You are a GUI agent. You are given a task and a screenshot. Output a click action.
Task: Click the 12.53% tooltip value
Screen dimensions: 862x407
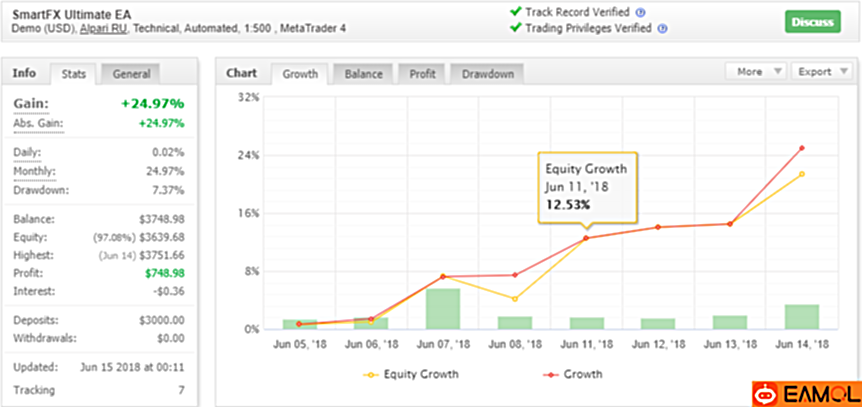(568, 205)
